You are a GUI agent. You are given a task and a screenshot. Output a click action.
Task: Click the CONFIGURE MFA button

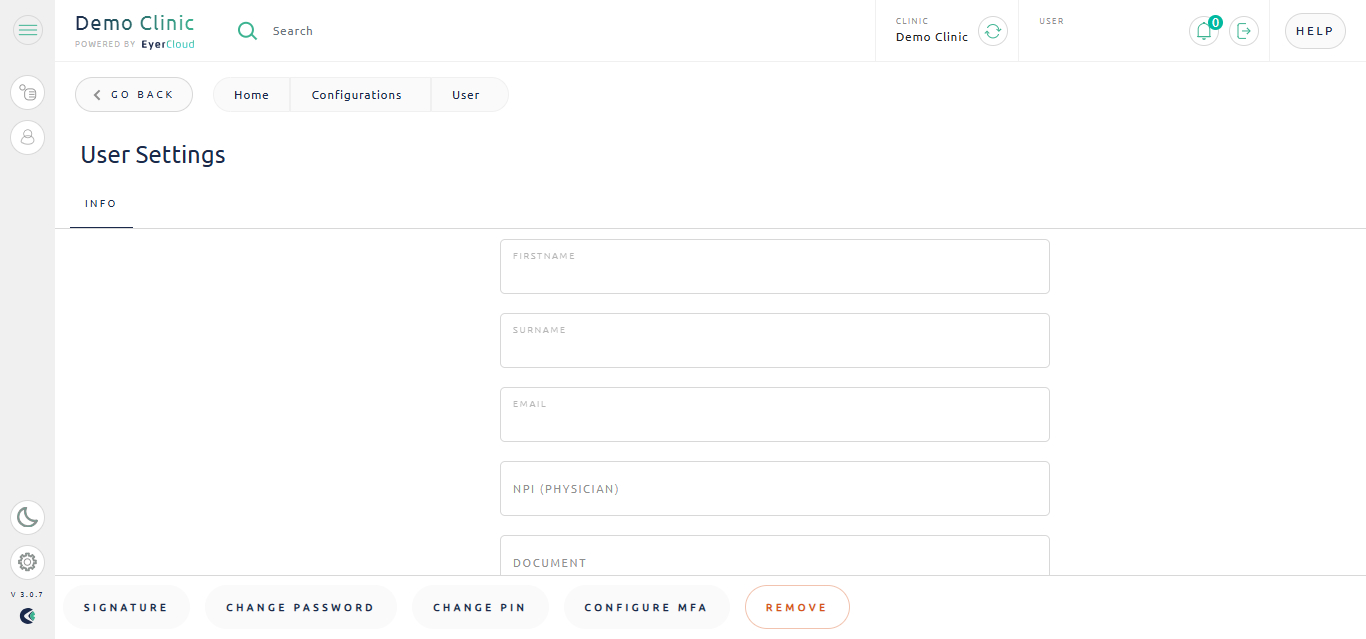646,607
